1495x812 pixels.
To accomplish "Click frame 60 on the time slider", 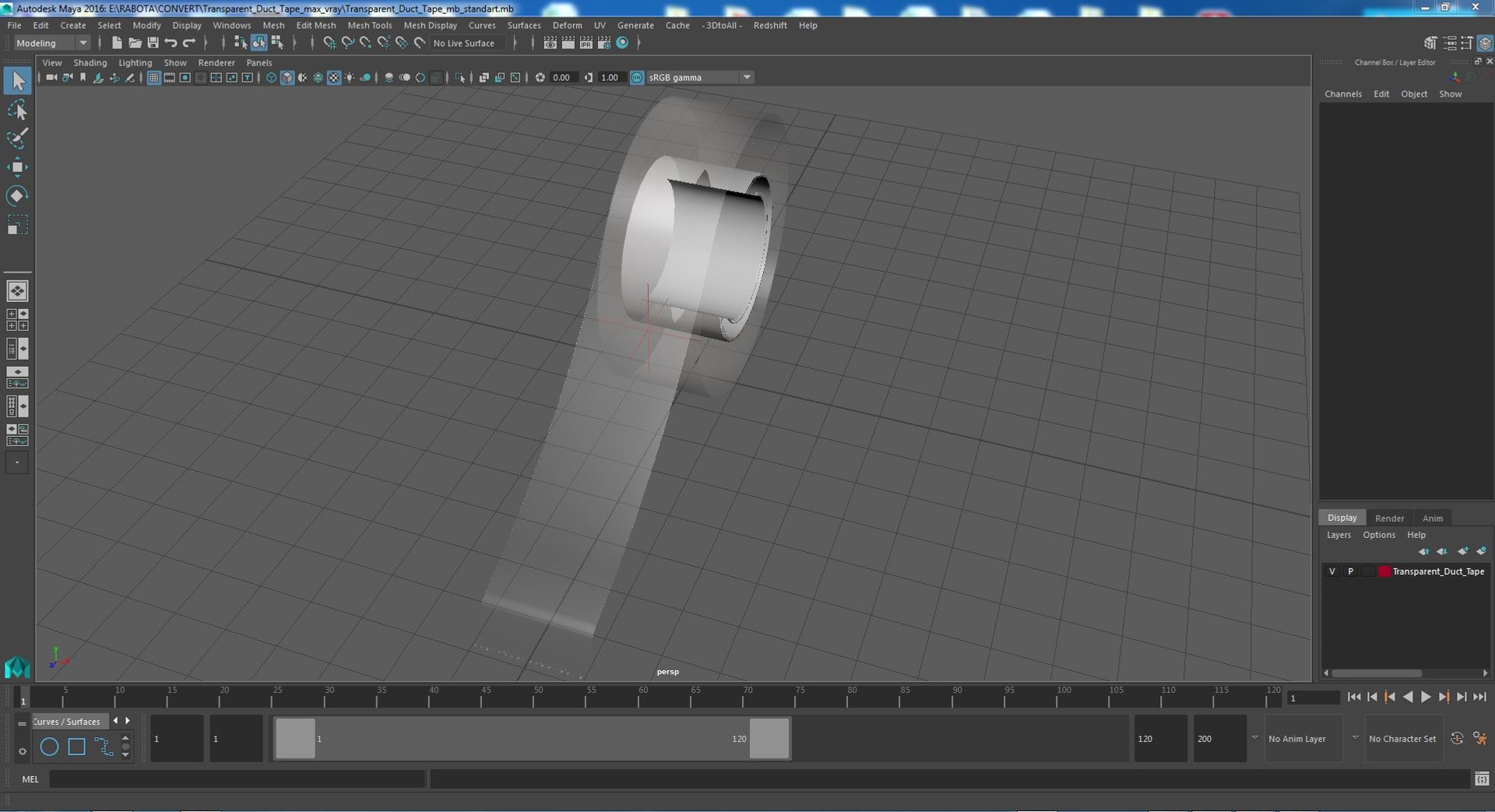I will pos(643,698).
